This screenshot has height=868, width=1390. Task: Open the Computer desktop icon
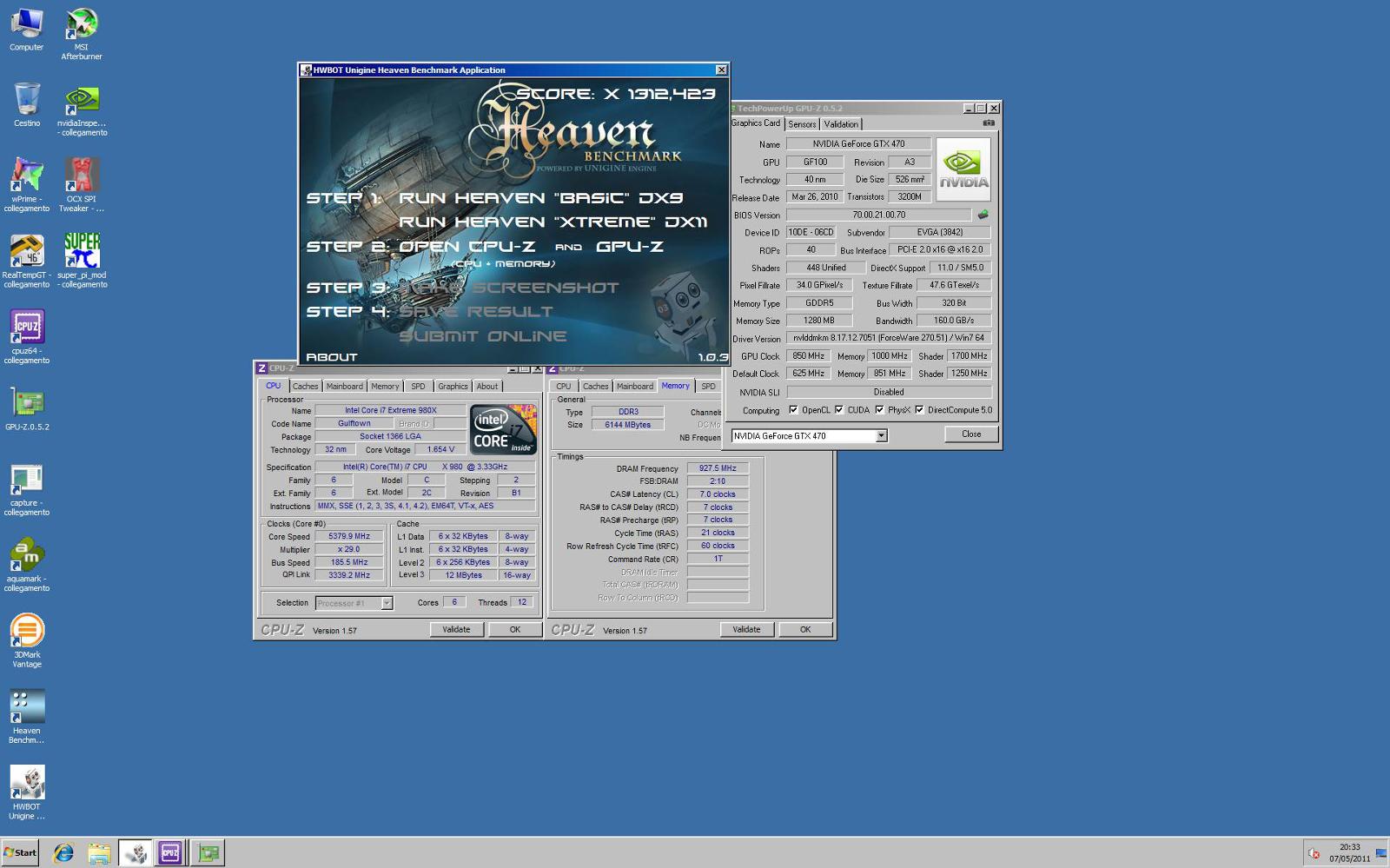click(26, 30)
